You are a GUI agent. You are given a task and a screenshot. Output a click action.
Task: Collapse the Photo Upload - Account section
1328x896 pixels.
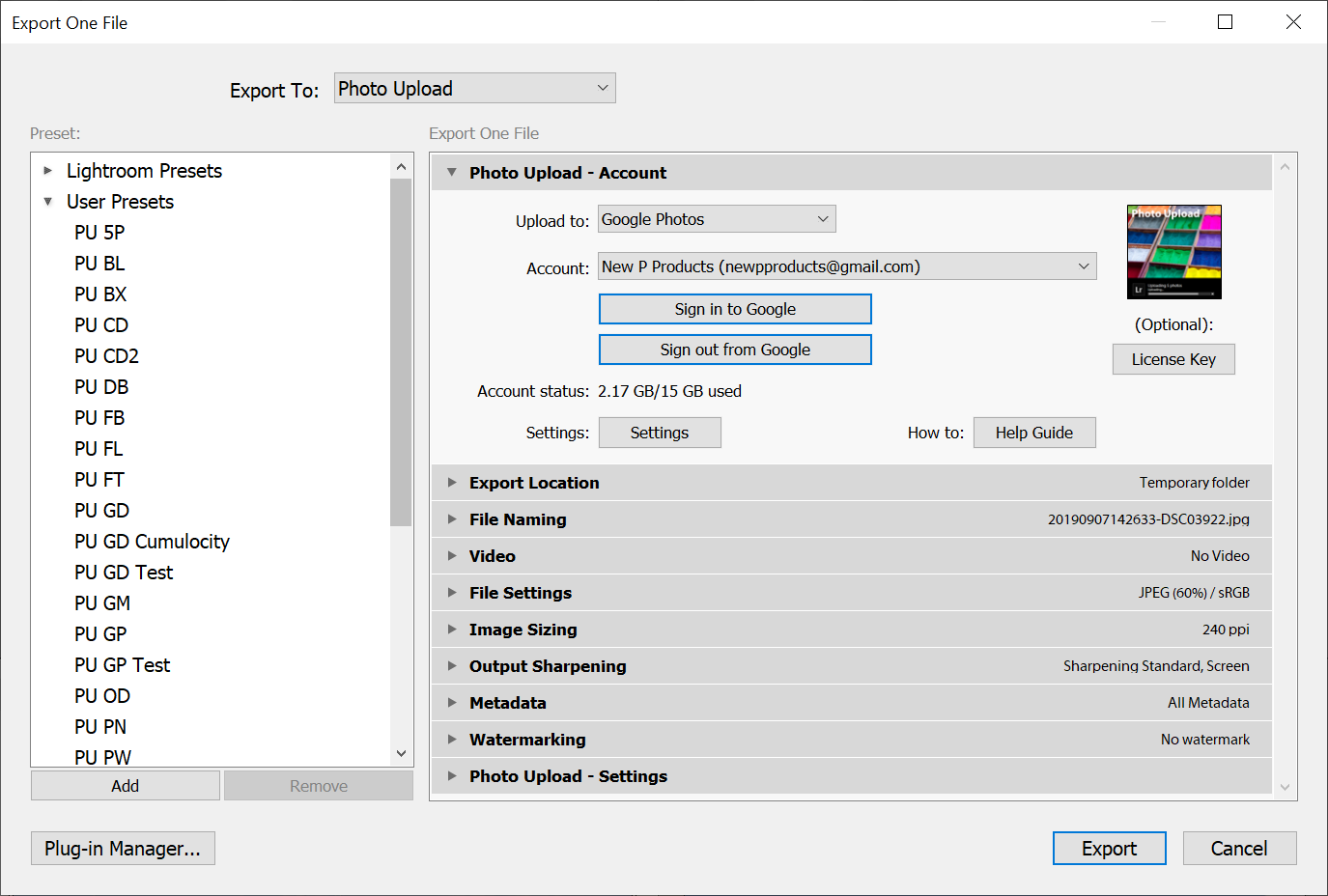tap(451, 173)
